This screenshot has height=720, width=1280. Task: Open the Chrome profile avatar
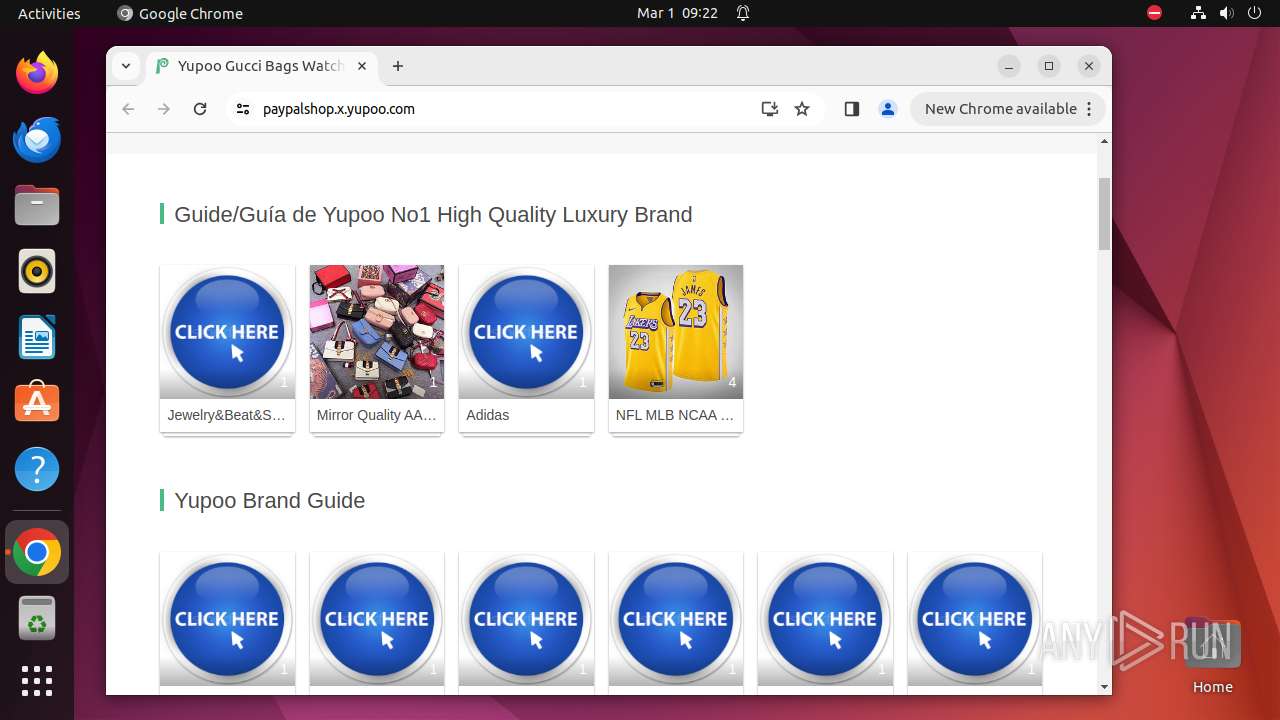tap(888, 109)
